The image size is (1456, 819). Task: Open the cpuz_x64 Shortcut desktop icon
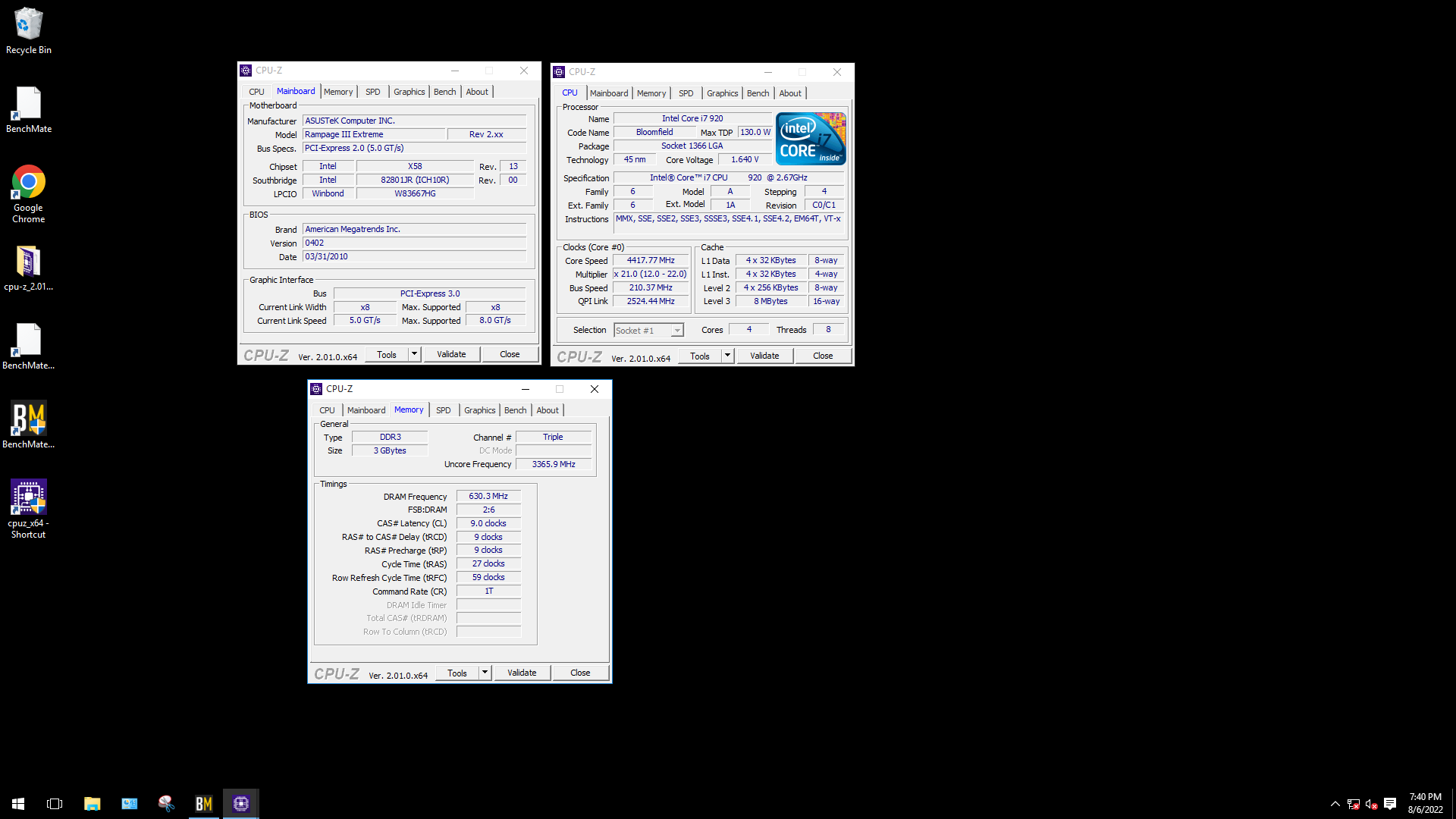pos(28,508)
